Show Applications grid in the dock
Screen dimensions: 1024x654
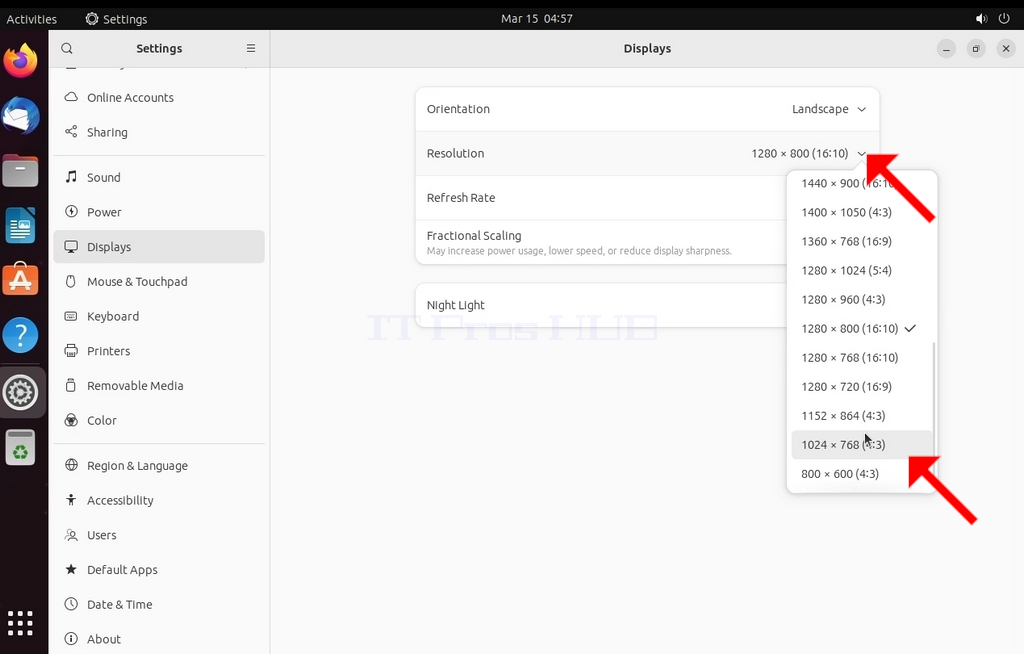click(x=20, y=623)
